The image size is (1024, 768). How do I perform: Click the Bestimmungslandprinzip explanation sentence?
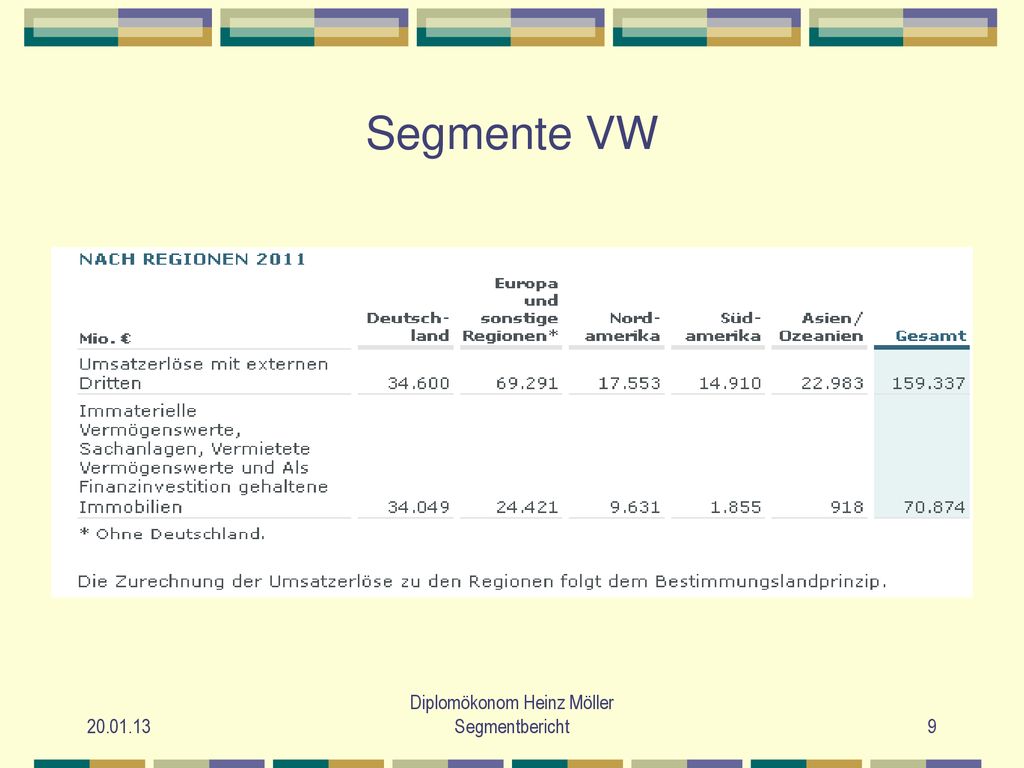tap(482, 582)
